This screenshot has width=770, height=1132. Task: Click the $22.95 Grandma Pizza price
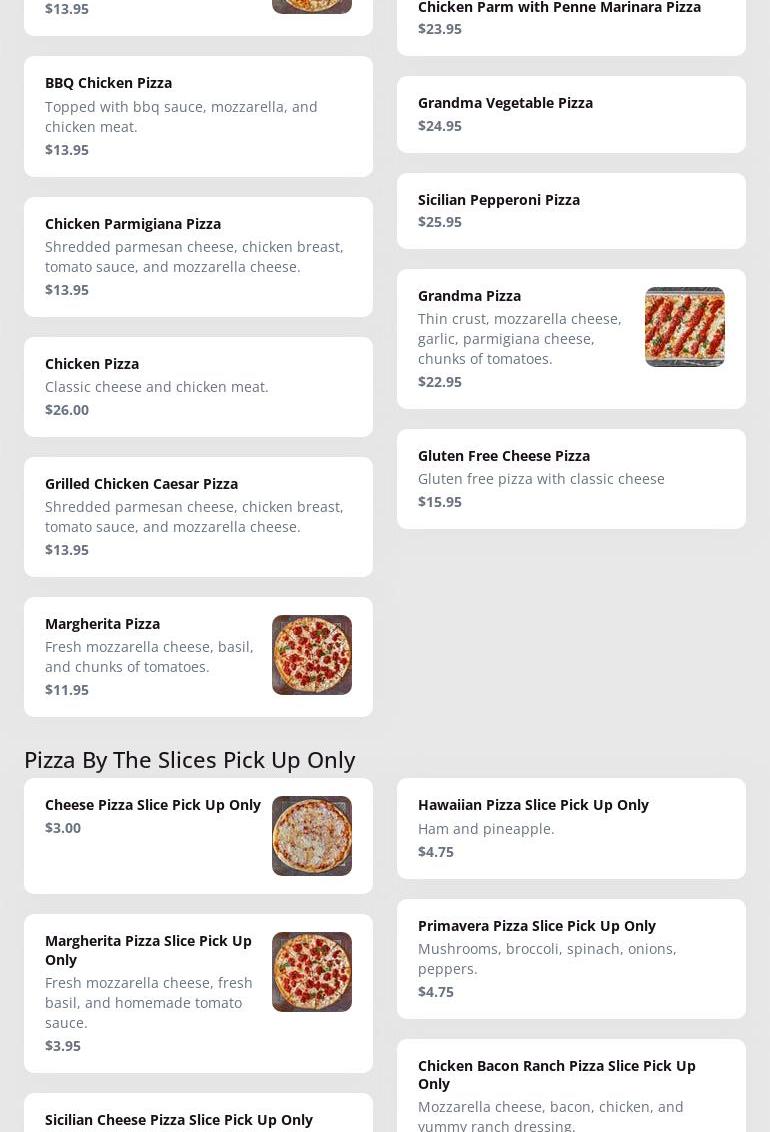pos(440,382)
